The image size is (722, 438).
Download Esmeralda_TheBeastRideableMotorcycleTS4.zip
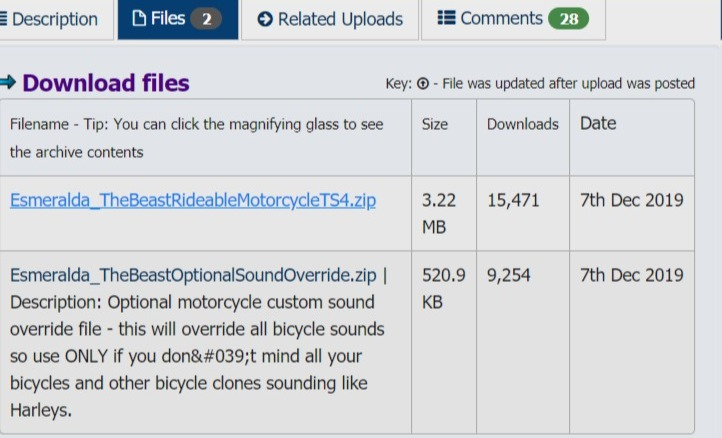(x=193, y=200)
